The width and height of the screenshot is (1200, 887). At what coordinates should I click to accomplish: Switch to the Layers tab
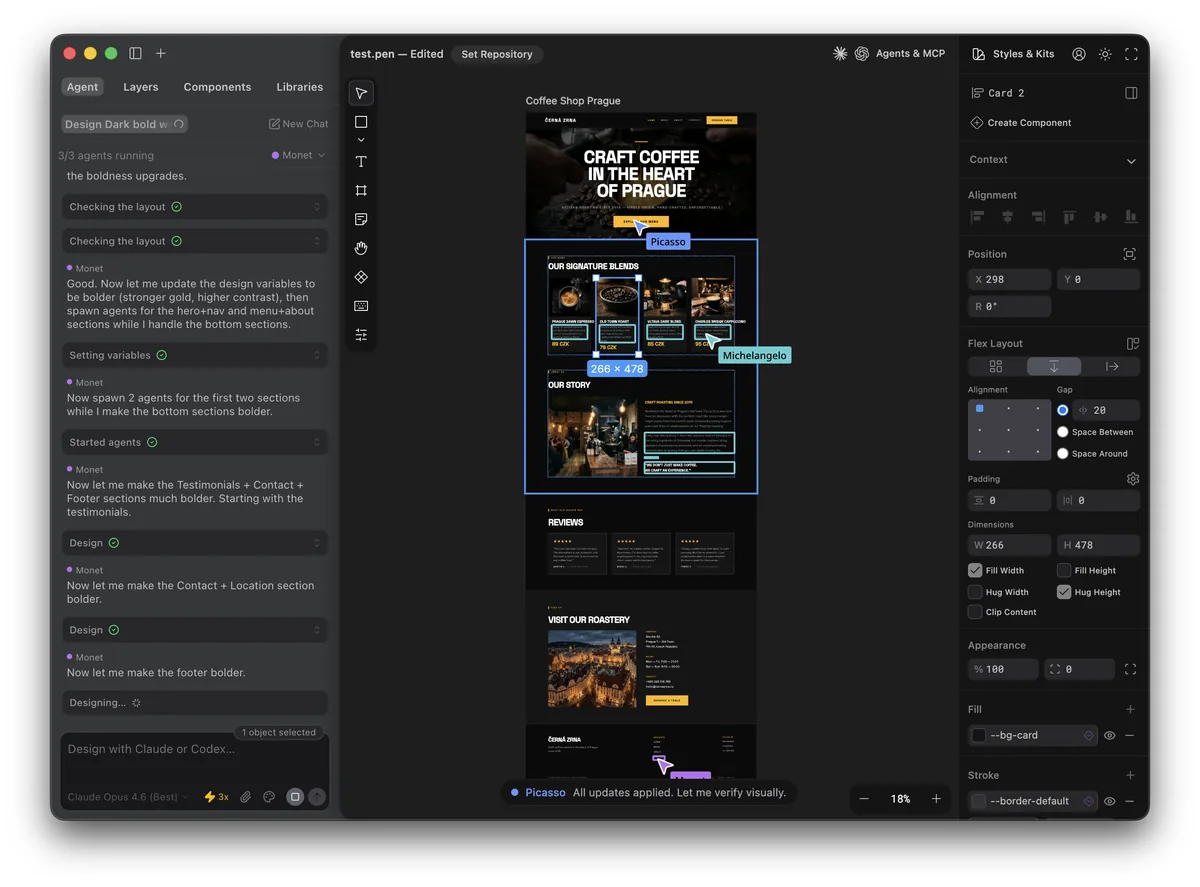pos(140,87)
